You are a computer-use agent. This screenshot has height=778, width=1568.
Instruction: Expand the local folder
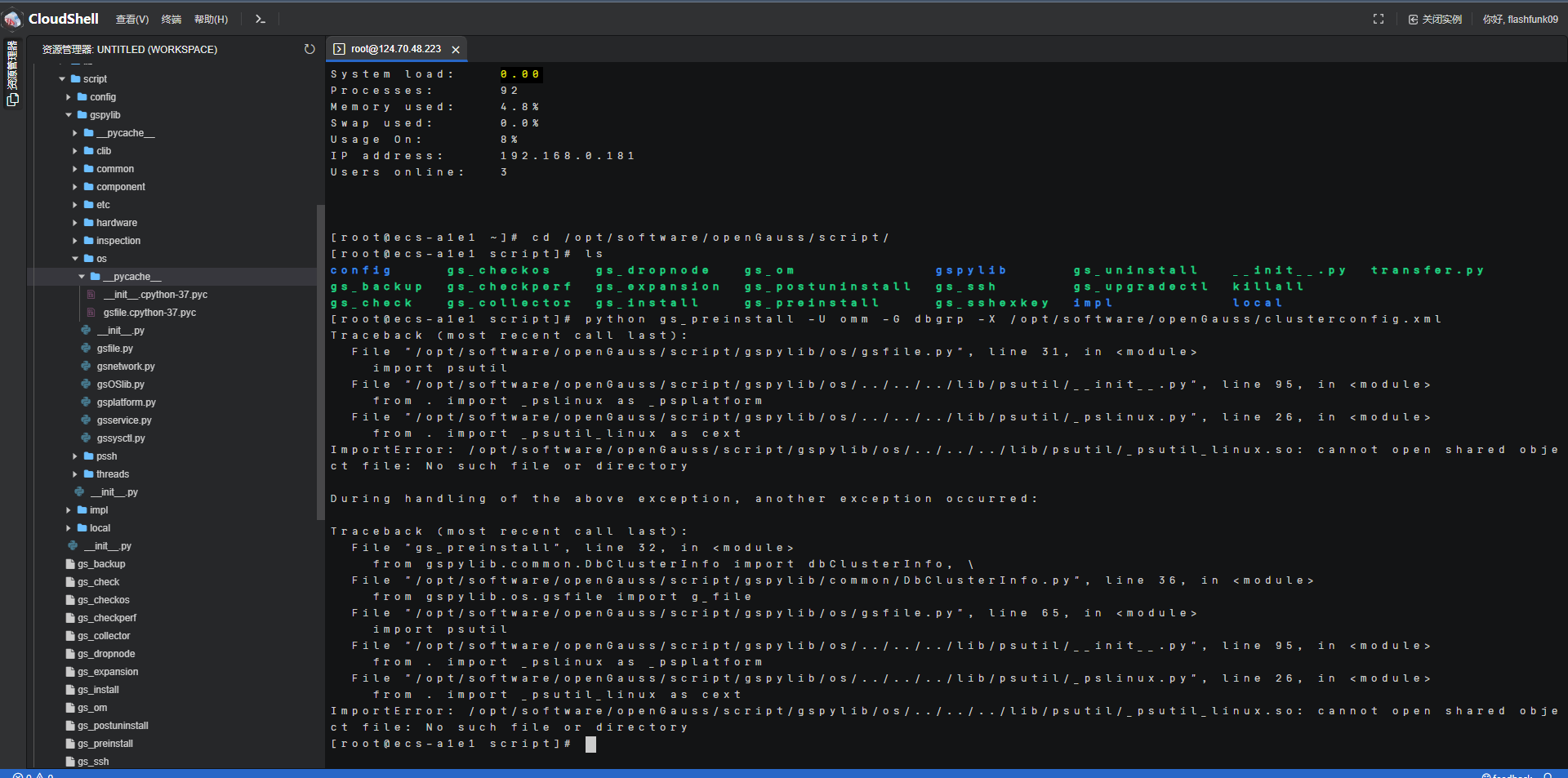(69, 528)
